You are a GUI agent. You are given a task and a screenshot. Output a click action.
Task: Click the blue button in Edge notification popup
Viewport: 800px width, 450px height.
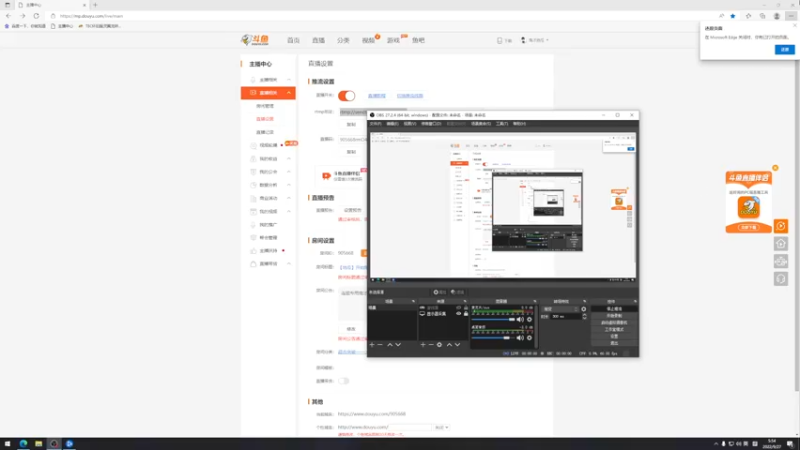[785, 49]
